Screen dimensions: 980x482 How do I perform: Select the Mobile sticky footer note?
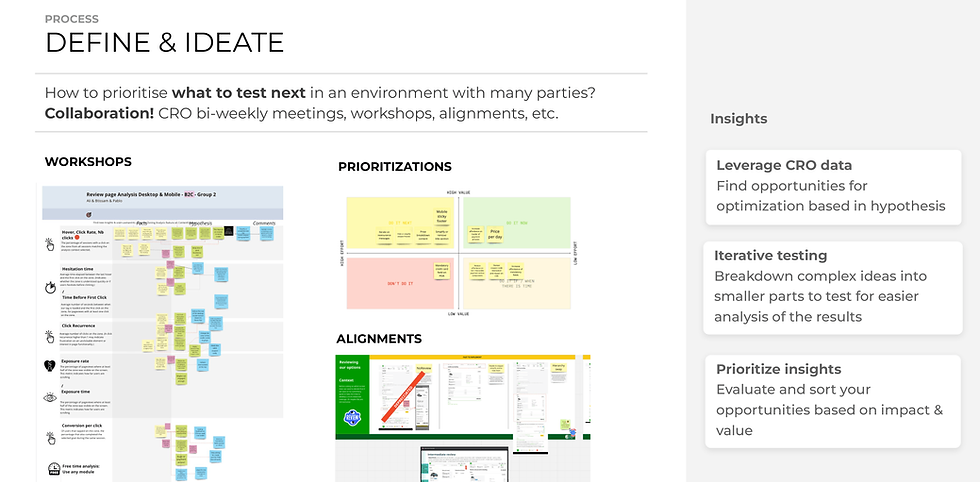[442, 214]
